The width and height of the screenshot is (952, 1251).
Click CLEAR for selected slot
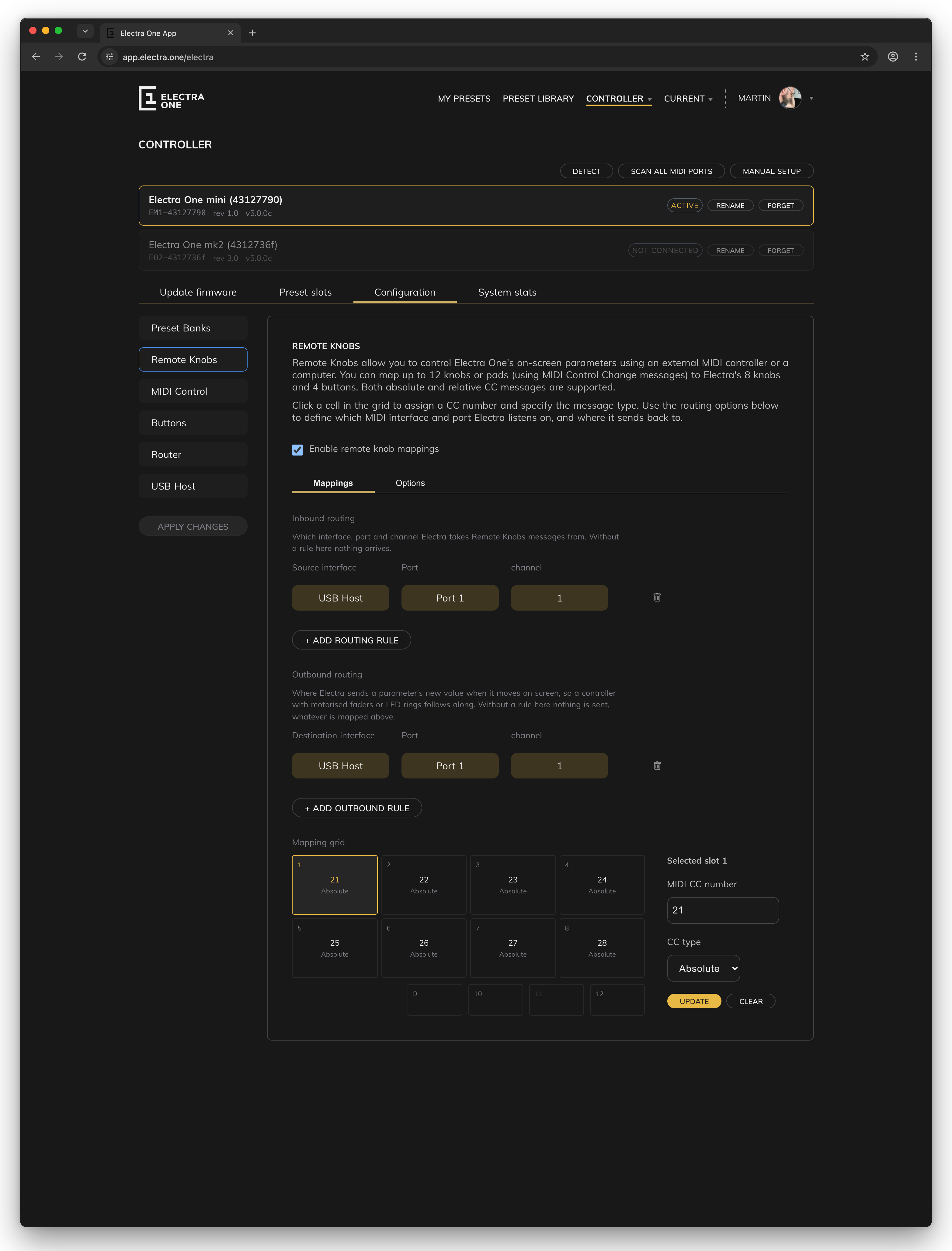point(751,1001)
